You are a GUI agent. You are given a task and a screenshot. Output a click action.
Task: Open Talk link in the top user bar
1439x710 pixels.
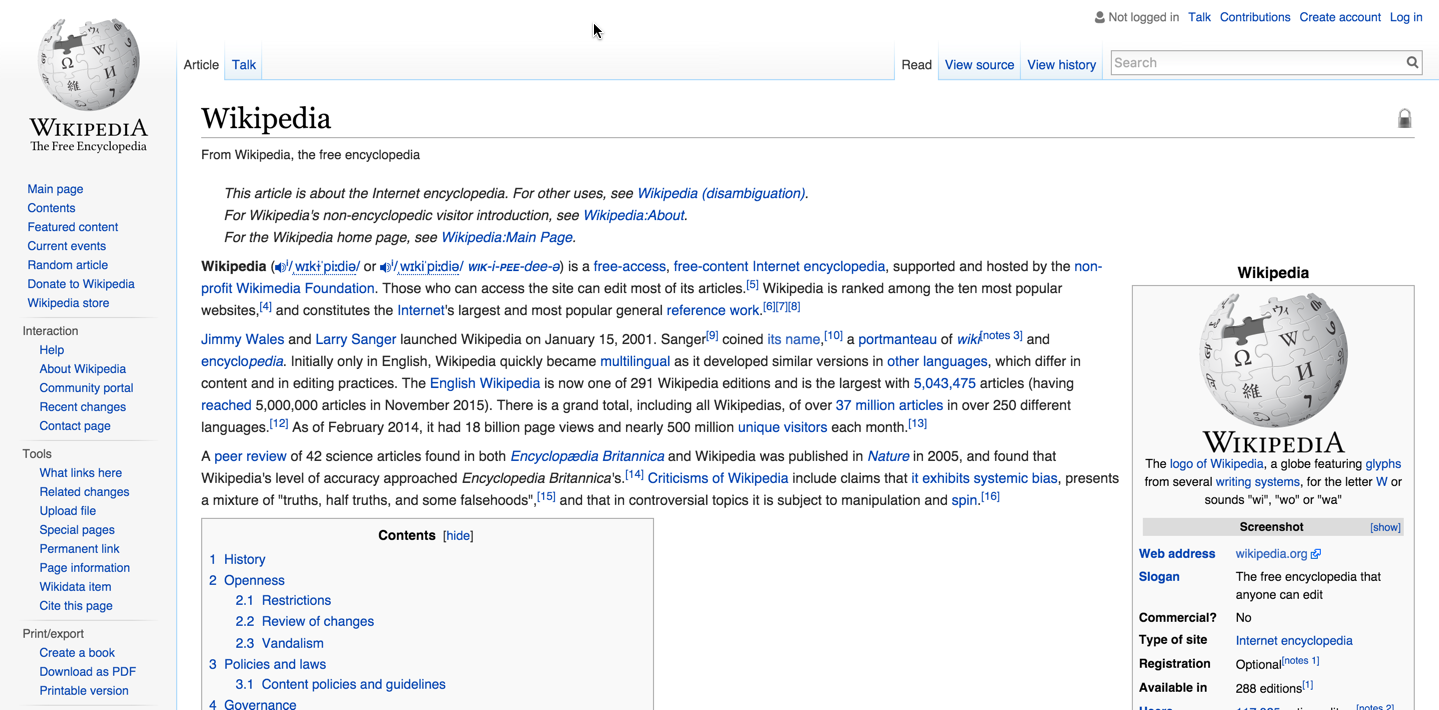pyautogui.click(x=1200, y=17)
